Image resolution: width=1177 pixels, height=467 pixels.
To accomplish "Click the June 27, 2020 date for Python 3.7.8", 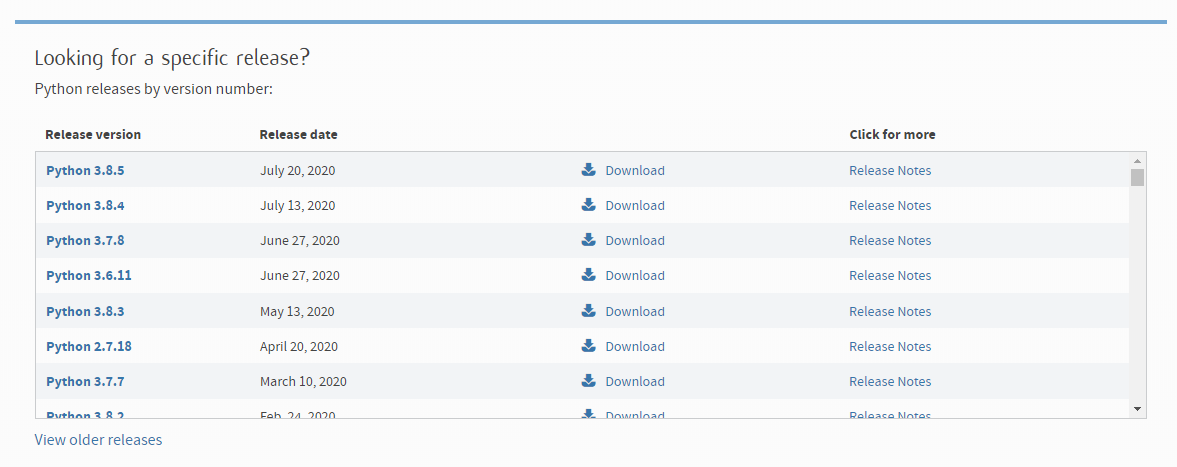I will 300,241.
